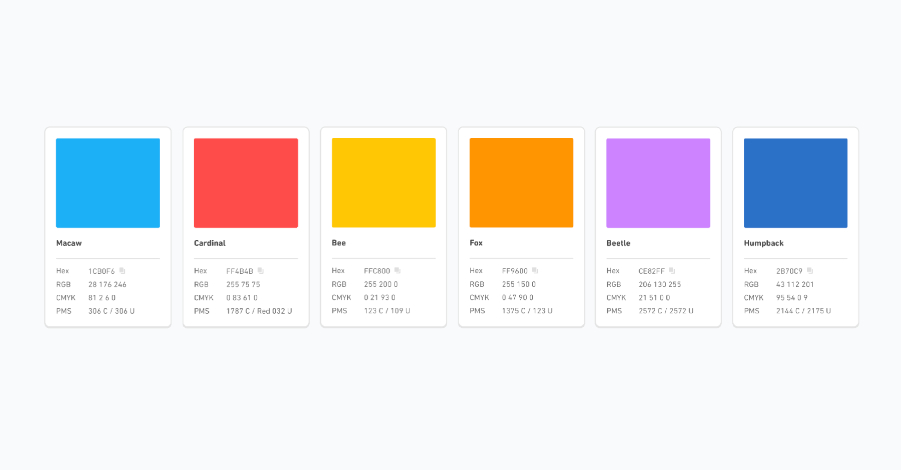Copy the Humpback hex code 2B70C9

point(810,271)
